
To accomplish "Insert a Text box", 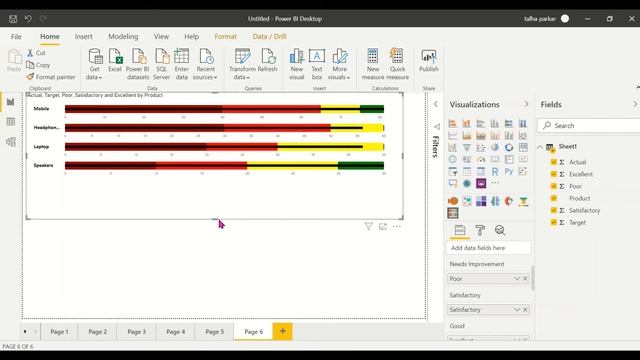I will [x=317, y=64].
